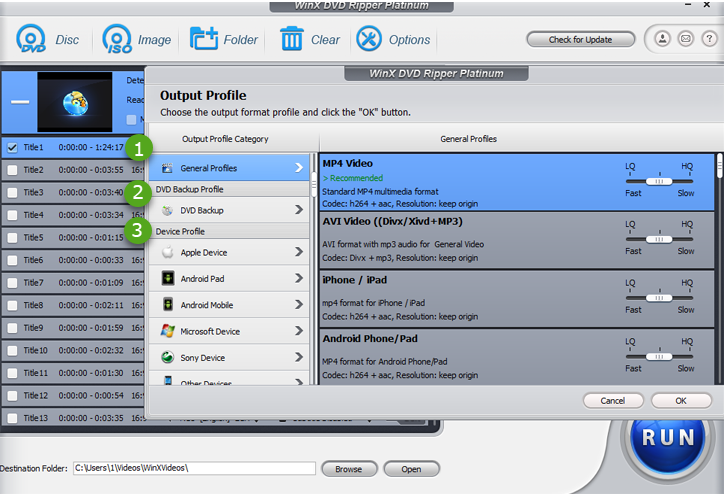Screen dimensions: 724x496
Task: Check the Title12 checkbox
Action: pyautogui.click(x=12, y=396)
